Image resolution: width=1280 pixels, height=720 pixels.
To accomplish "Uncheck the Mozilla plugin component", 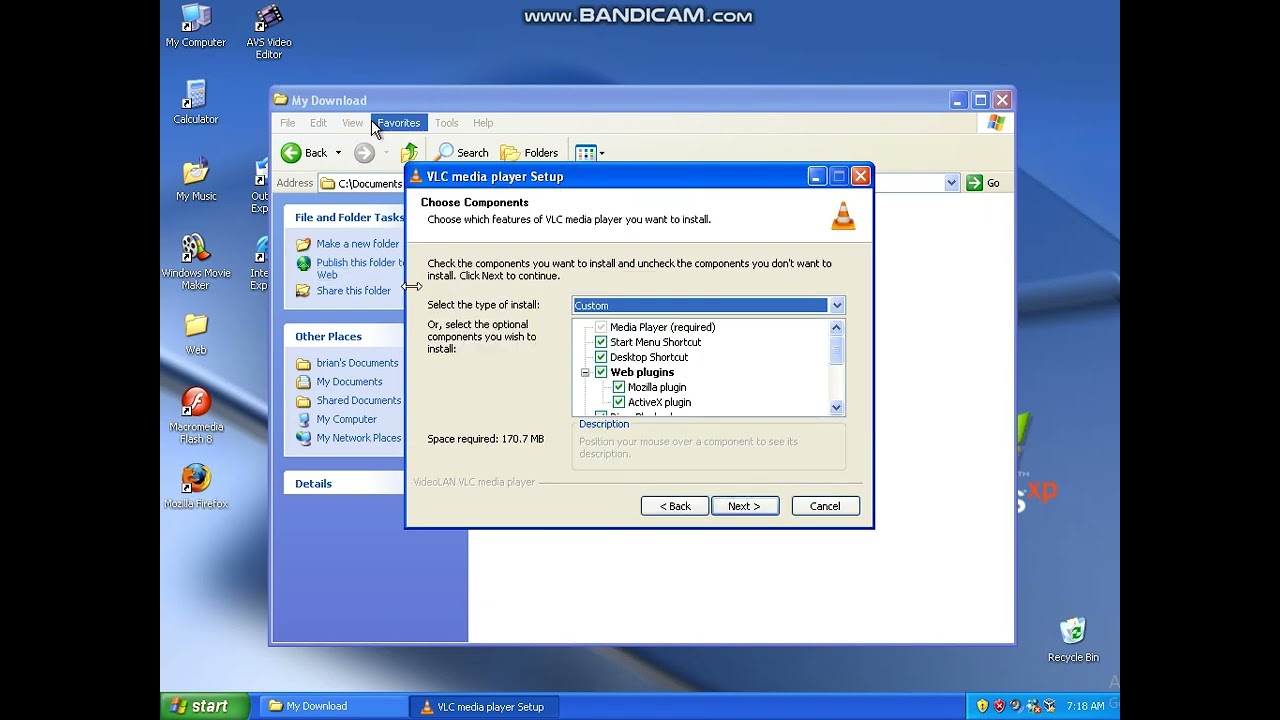I will point(619,387).
